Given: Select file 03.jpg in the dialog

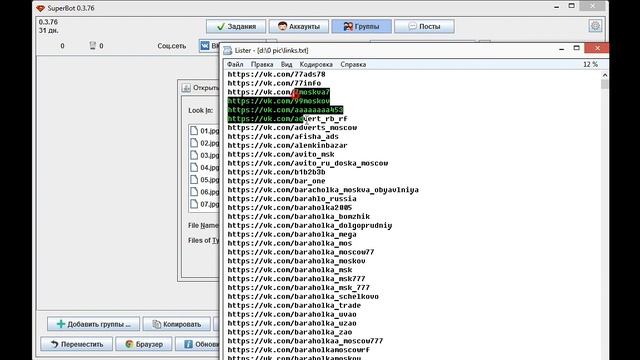Looking at the screenshot, I should (205, 156).
